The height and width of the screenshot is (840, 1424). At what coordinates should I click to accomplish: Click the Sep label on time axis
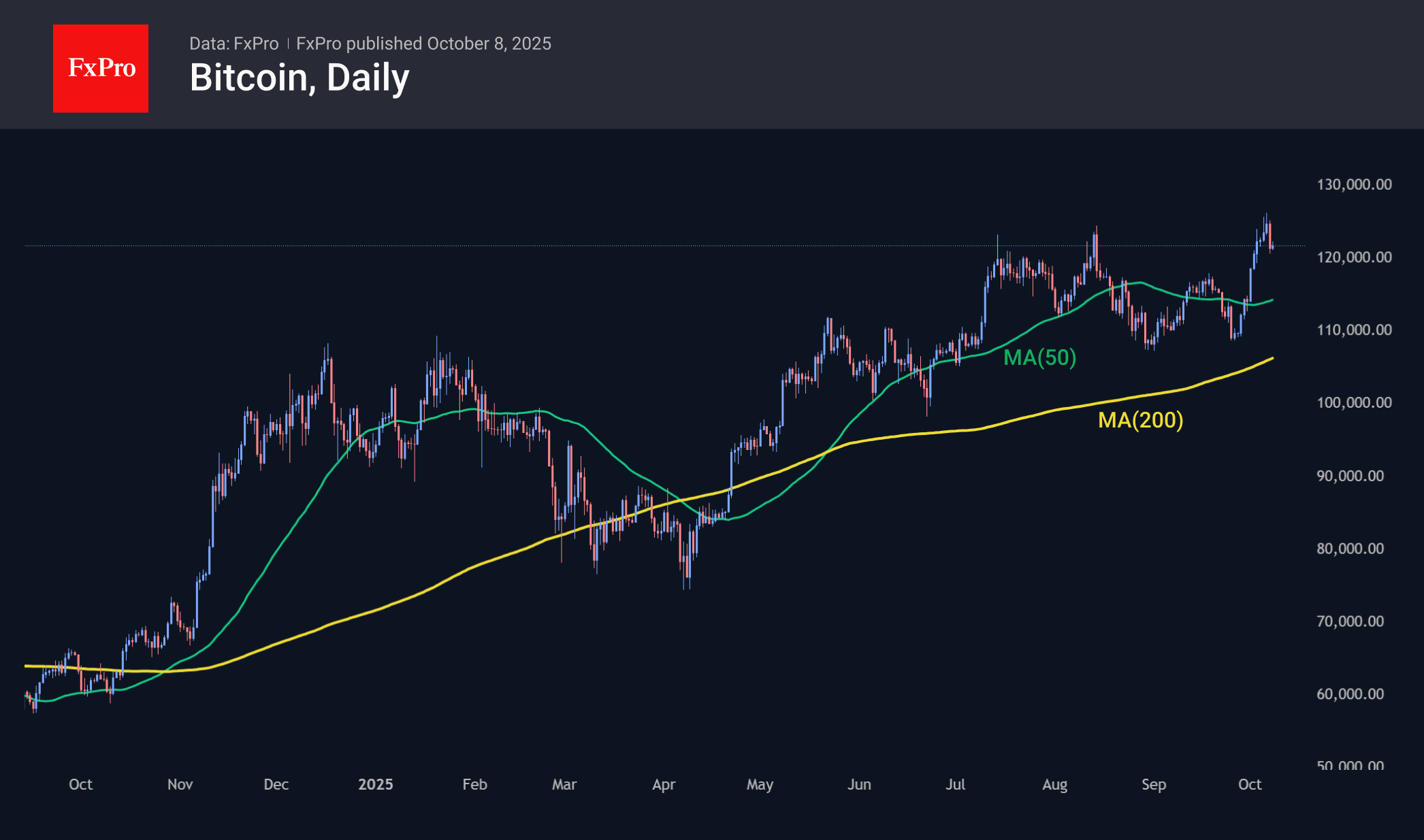coord(1154,784)
